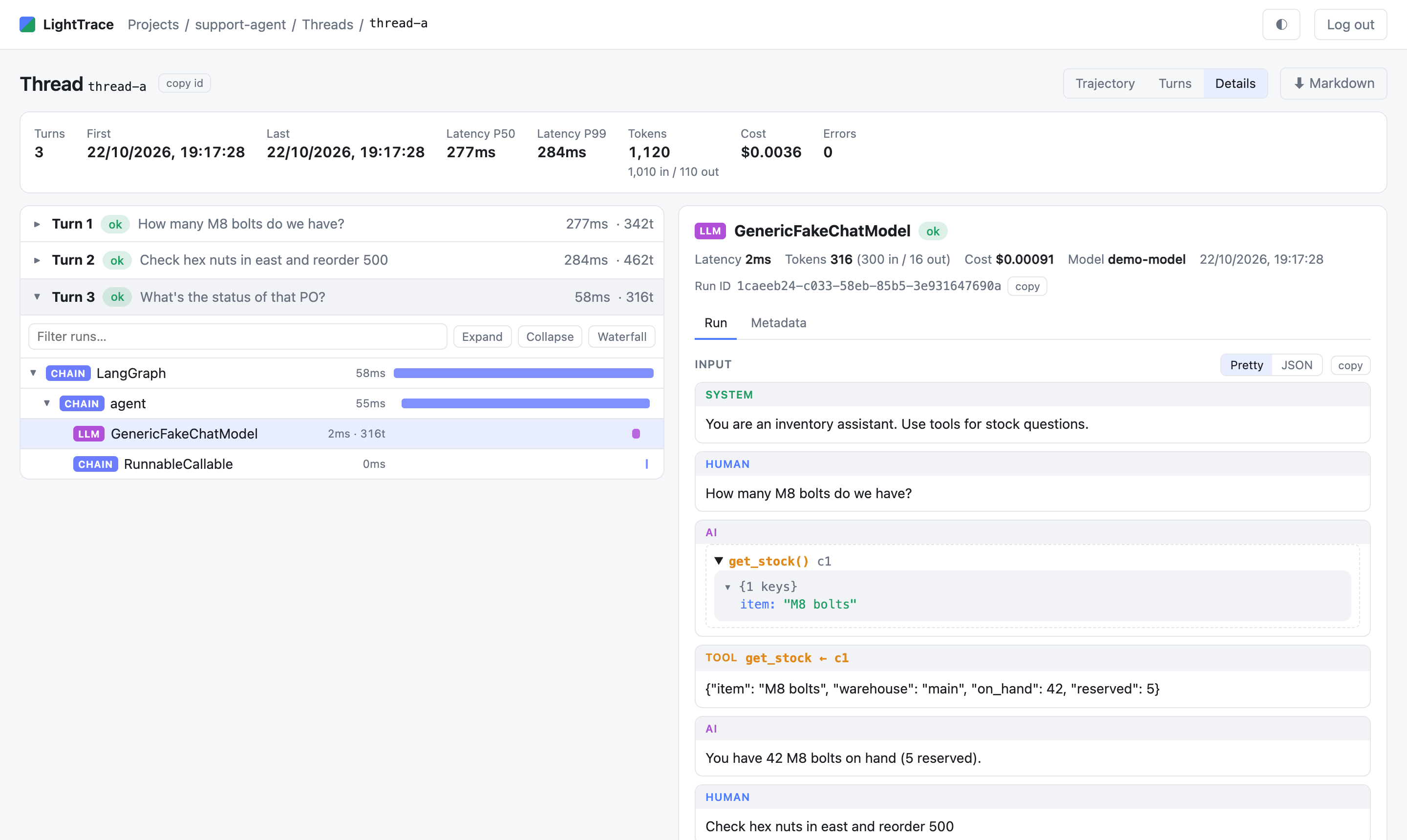Open the Projects breadcrumb link
The image size is (1407, 840).
(153, 24)
